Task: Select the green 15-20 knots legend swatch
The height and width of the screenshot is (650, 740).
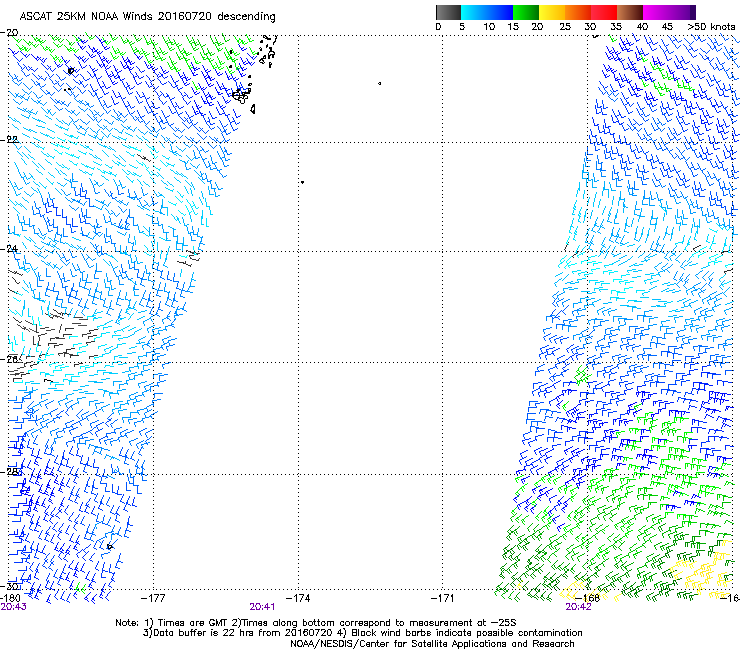Action: point(526,12)
